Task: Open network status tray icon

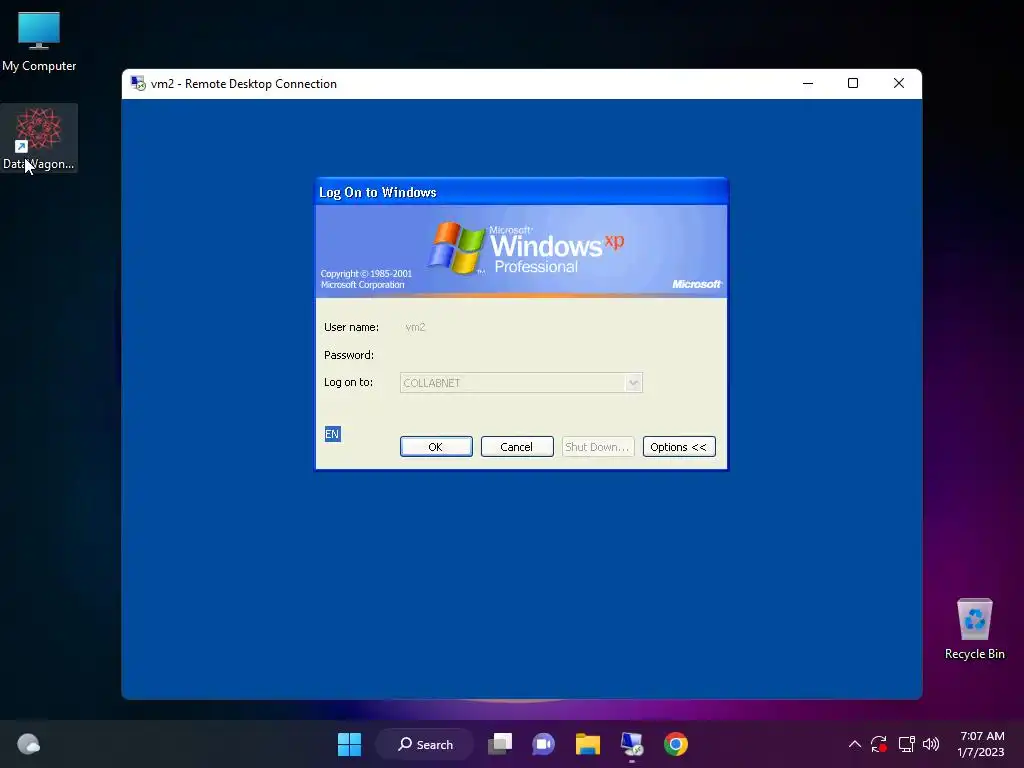Action: click(906, 744)
